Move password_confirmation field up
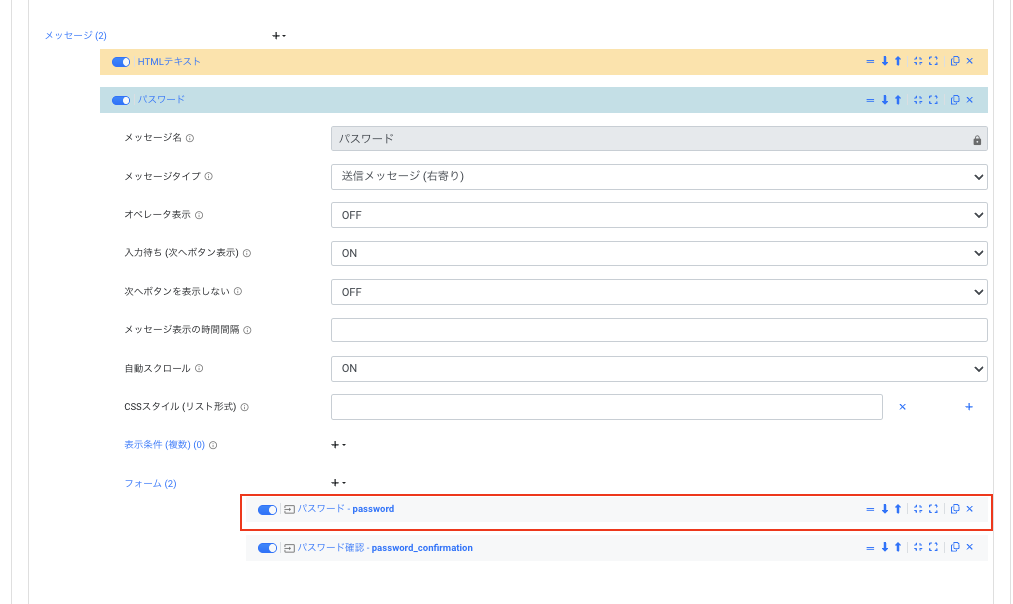Viewport: 1013px width, 604px height. (x=898, y=547)
